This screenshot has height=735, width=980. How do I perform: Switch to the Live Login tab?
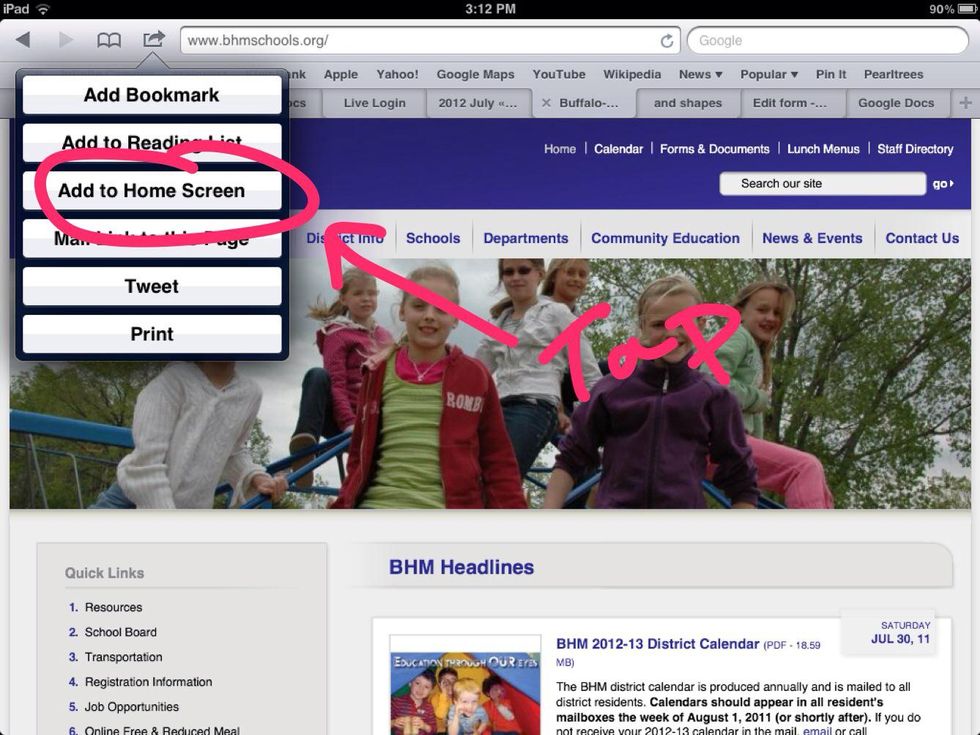[374, 103]
